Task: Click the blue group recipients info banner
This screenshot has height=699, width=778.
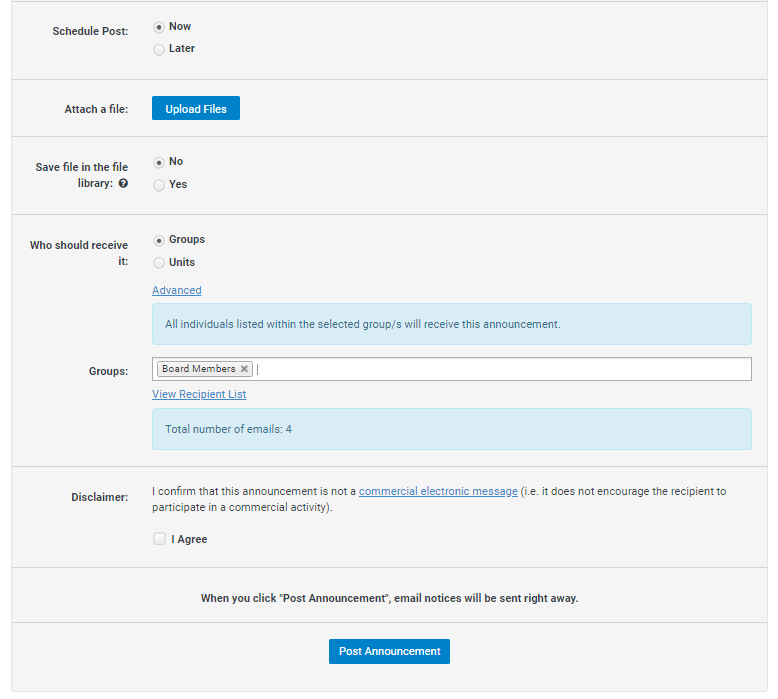Action: click(x=451, y=324)
